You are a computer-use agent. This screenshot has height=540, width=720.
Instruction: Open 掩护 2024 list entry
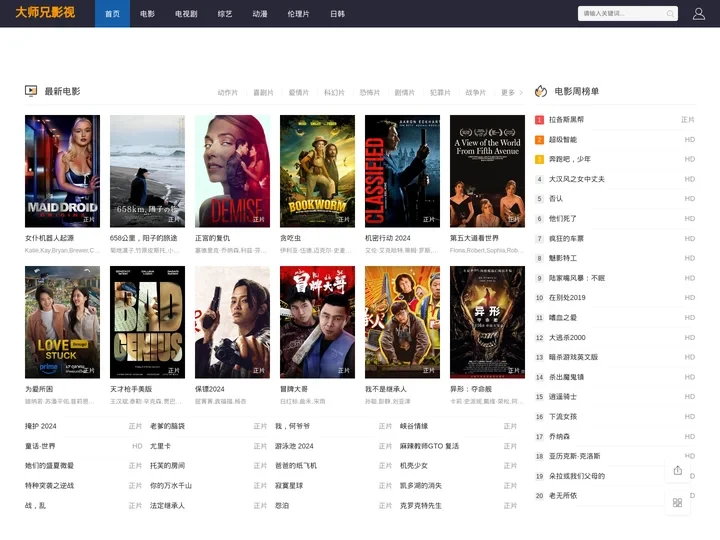click(41, 426)
